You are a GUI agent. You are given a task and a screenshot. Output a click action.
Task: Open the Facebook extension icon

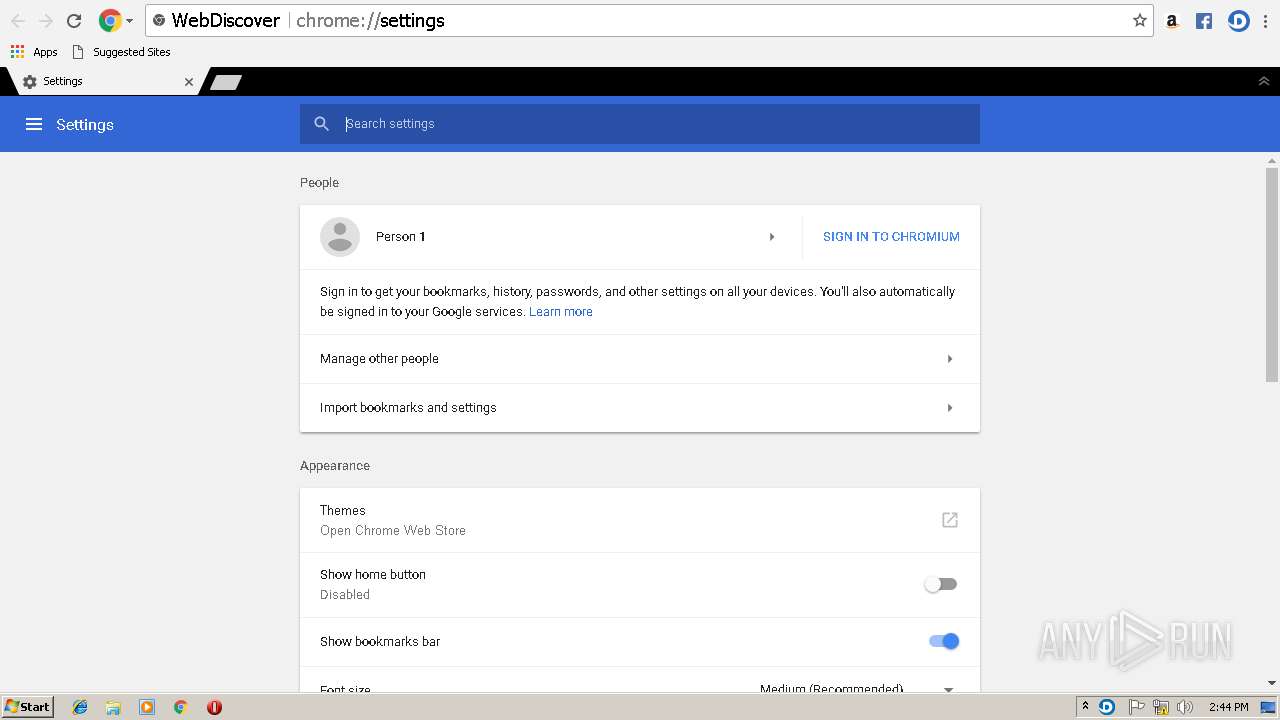[1204, 21]
